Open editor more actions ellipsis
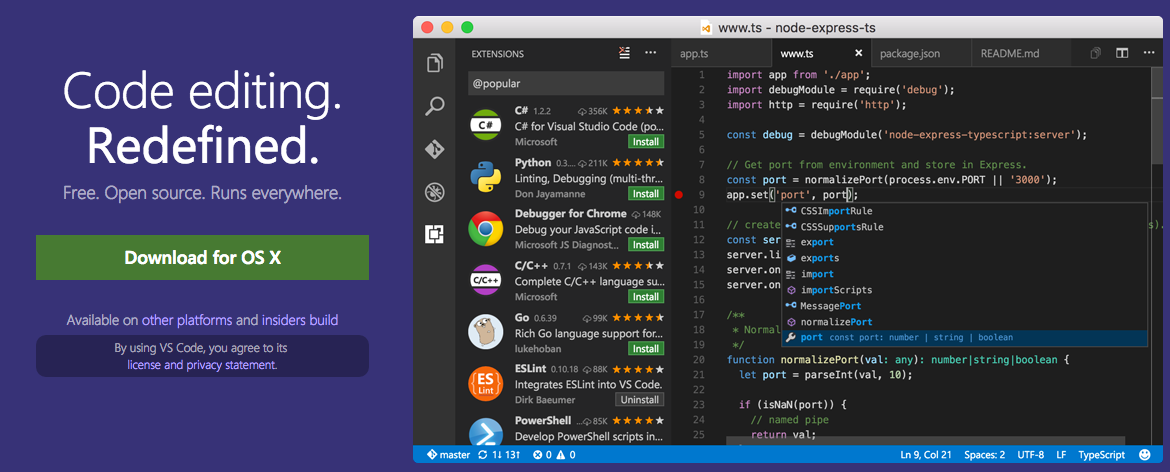This screenshot has height=472, width=1170. tap(1148, 53)
